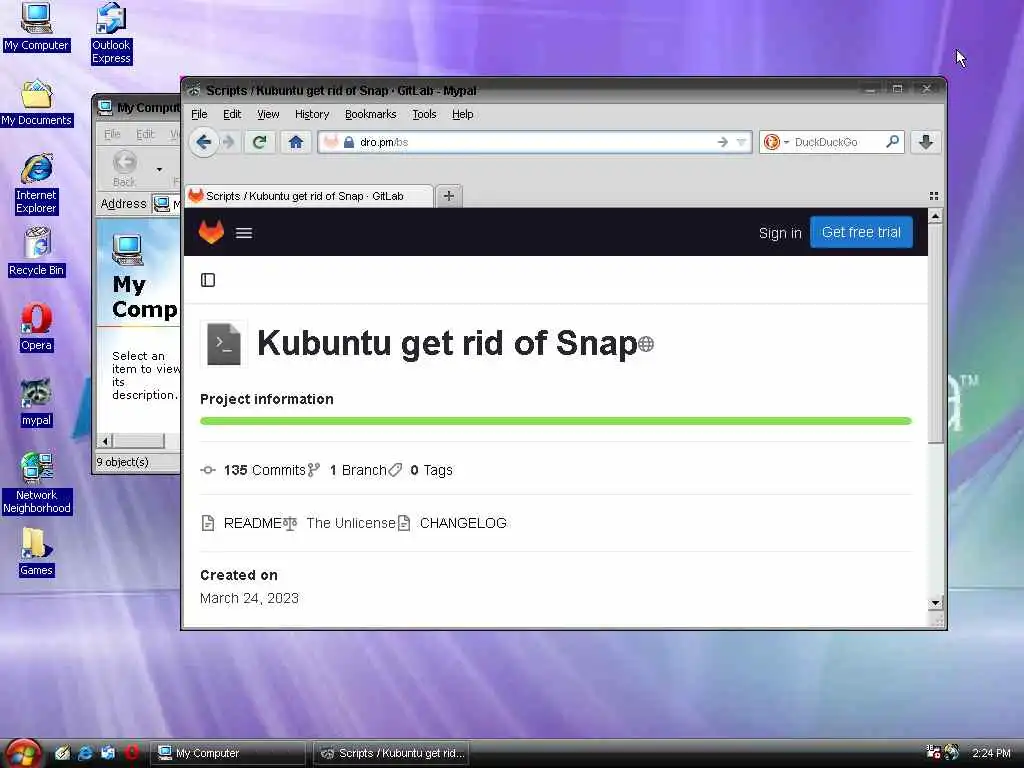Open a new tab with plus button
1024x768 pixels.
449,196
